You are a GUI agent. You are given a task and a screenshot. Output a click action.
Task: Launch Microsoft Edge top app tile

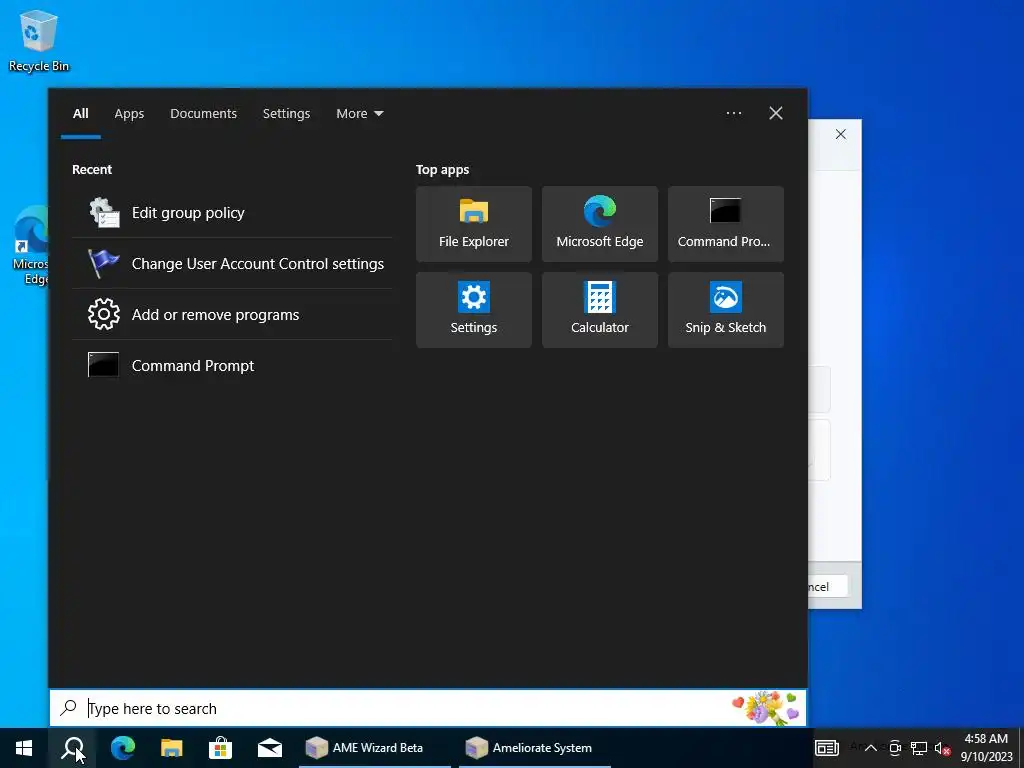point(600,224)
